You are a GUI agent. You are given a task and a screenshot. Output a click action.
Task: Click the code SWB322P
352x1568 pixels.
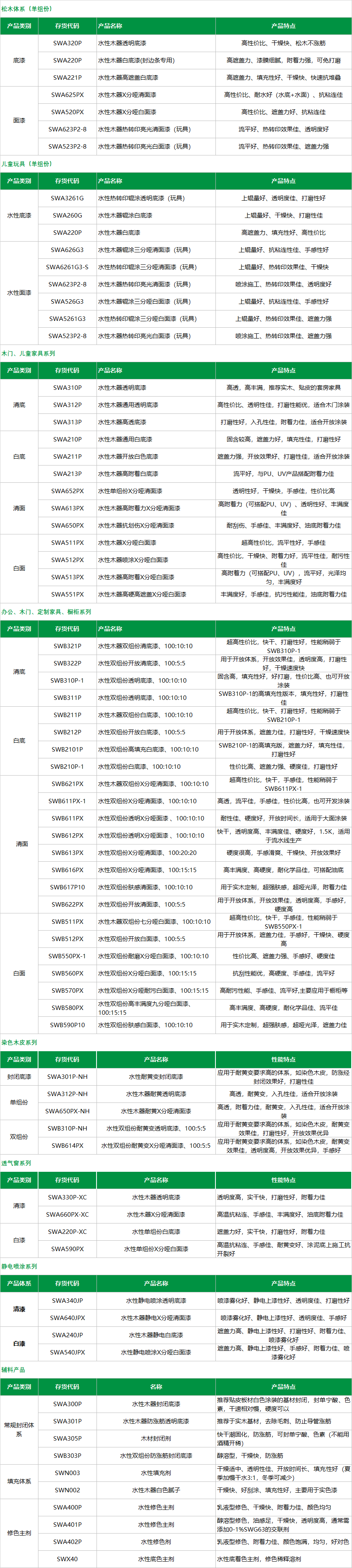(67, 663)
